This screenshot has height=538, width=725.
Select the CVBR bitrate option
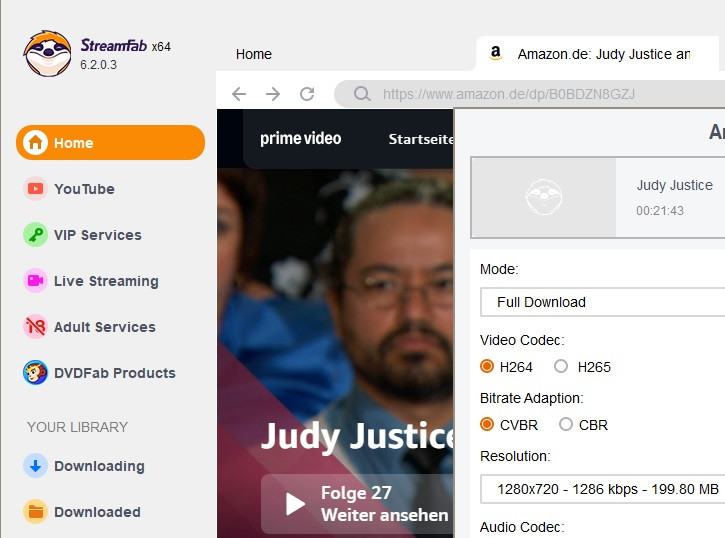pos(487,424)
